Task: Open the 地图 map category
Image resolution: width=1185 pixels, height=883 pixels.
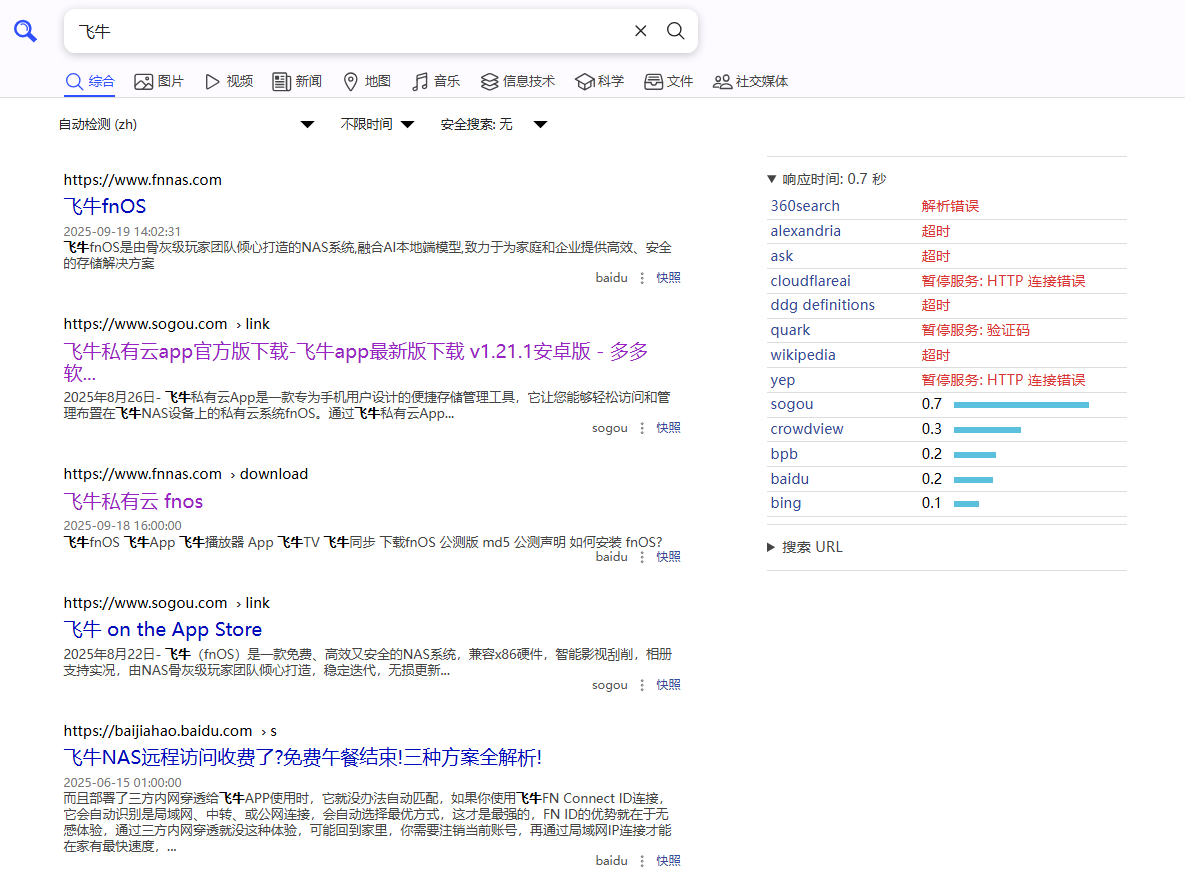Action: (x=366, y=81)
